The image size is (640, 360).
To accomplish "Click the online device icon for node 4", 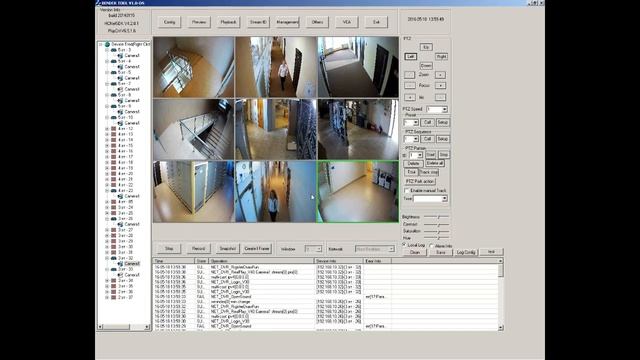I will [114, 61].
